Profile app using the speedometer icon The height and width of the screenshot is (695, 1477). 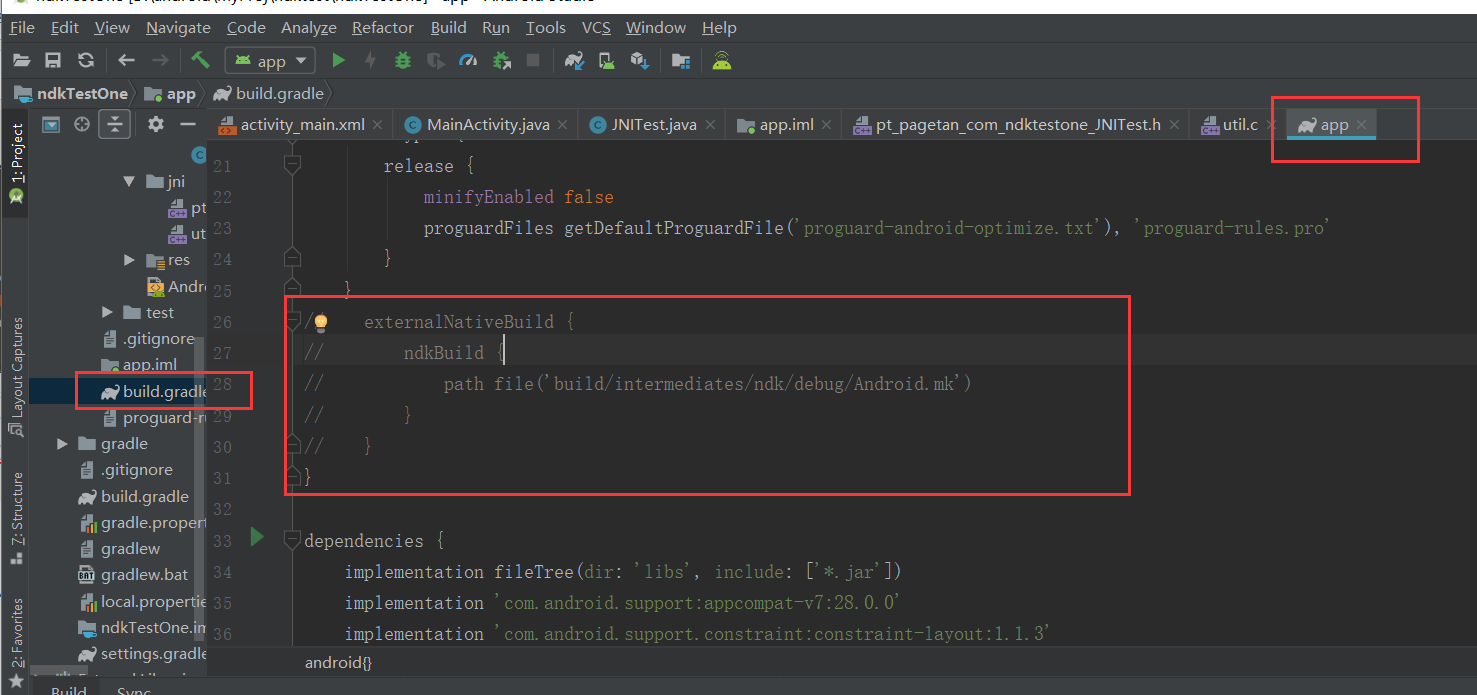[468, 61]
